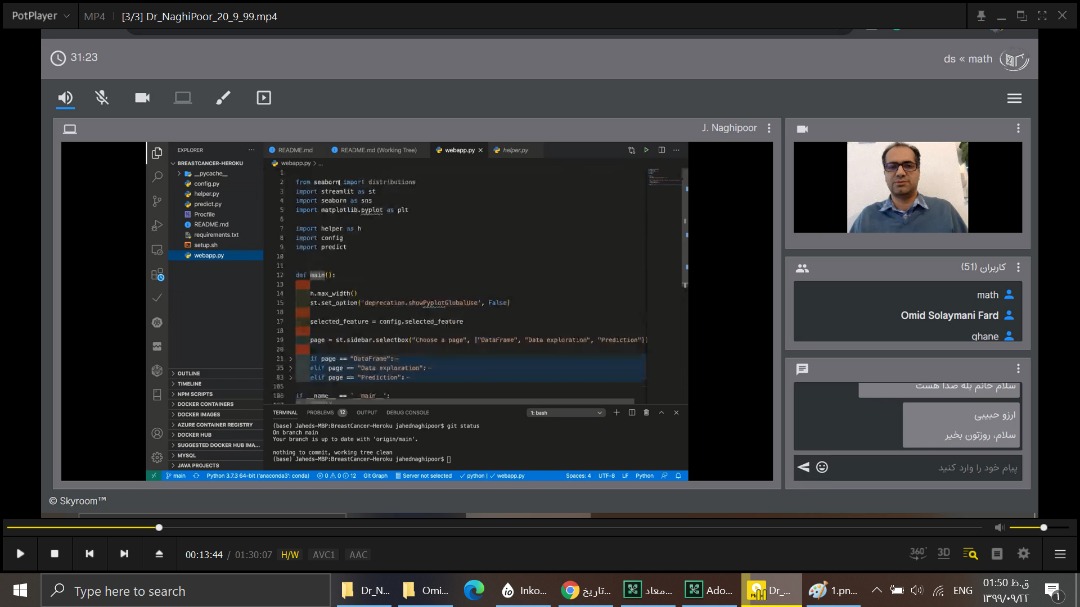This screenshot has width=1080, height=607.
Task: Skip to the previous file
Action: pos(90,554)
